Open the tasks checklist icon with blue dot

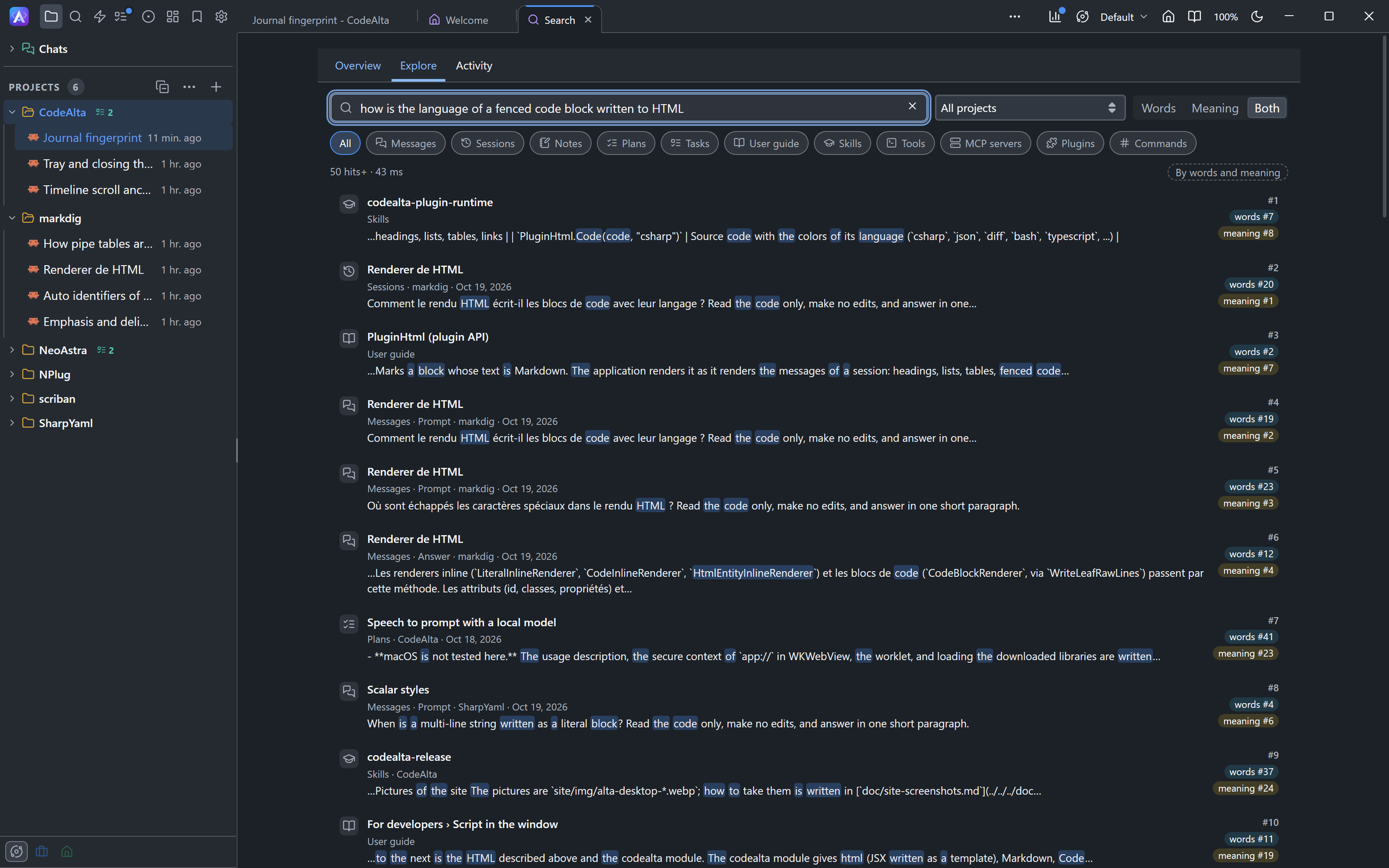click(122, 17)
